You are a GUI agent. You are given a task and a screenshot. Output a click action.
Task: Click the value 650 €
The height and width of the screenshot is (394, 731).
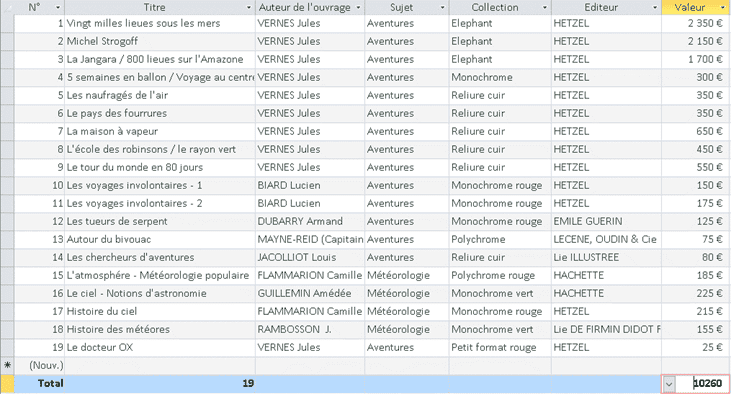click(709, 131)
